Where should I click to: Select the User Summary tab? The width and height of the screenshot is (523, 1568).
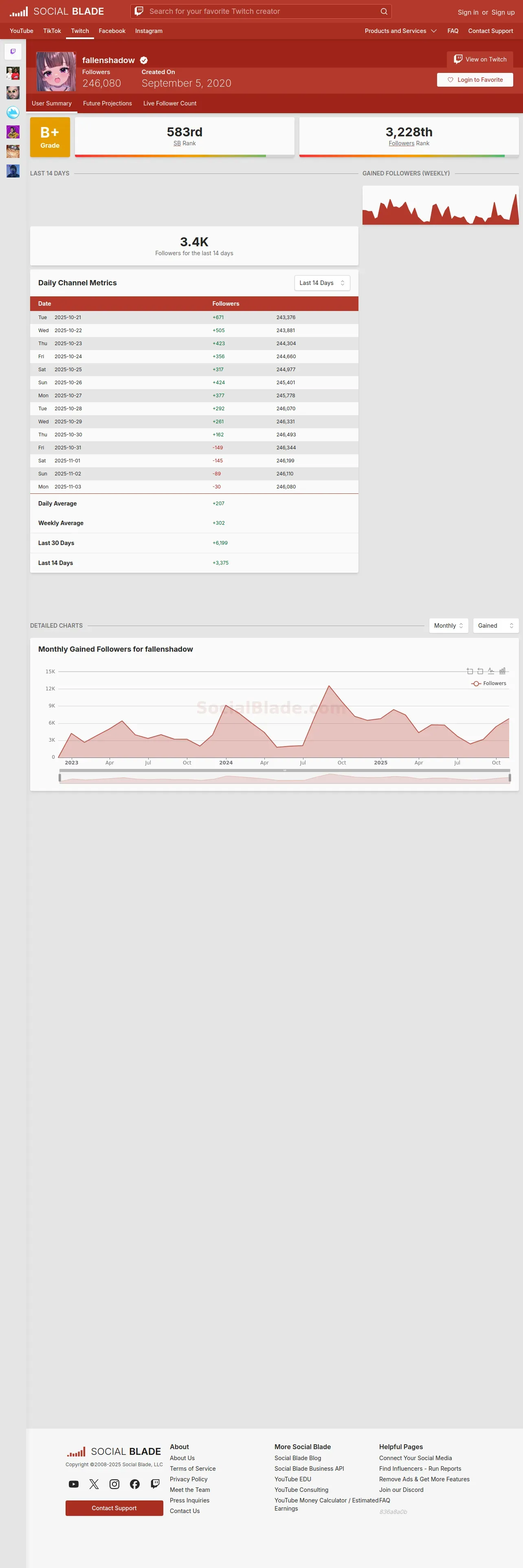coord(52,103)
